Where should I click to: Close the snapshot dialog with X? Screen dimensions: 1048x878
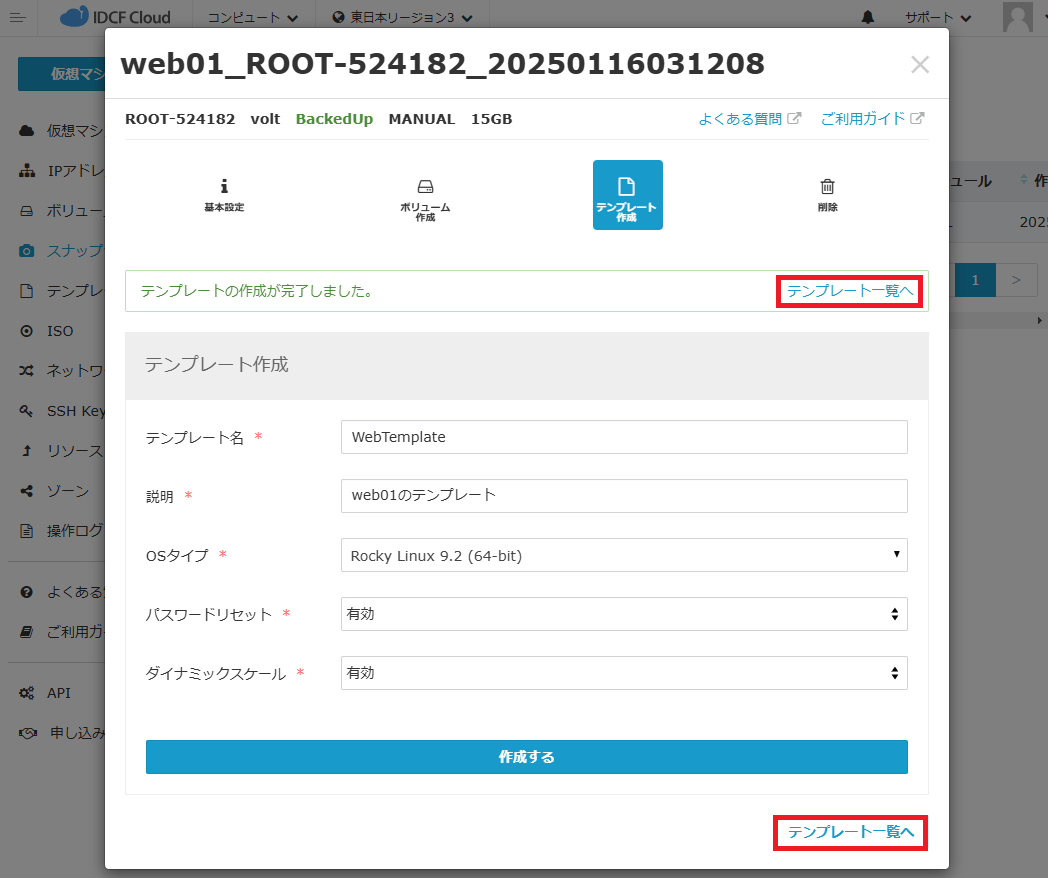coord(919,65)
